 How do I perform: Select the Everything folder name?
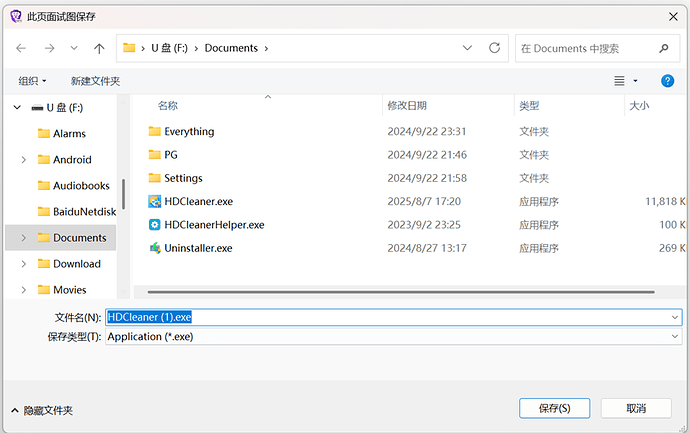pyautogui.click(x=189, y=132)
